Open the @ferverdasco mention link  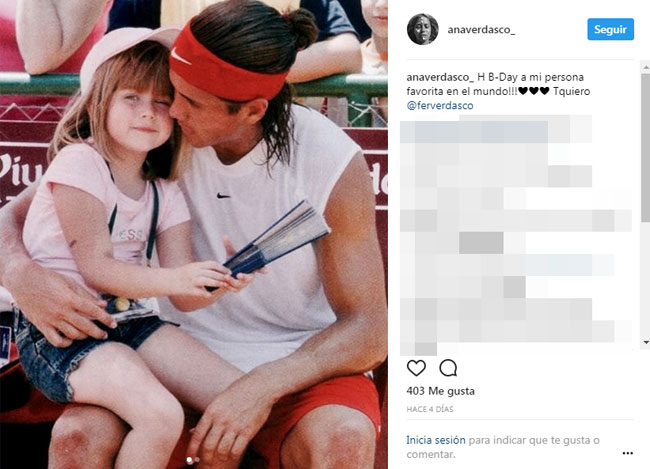pyautogui.click(x=440, y=106)
